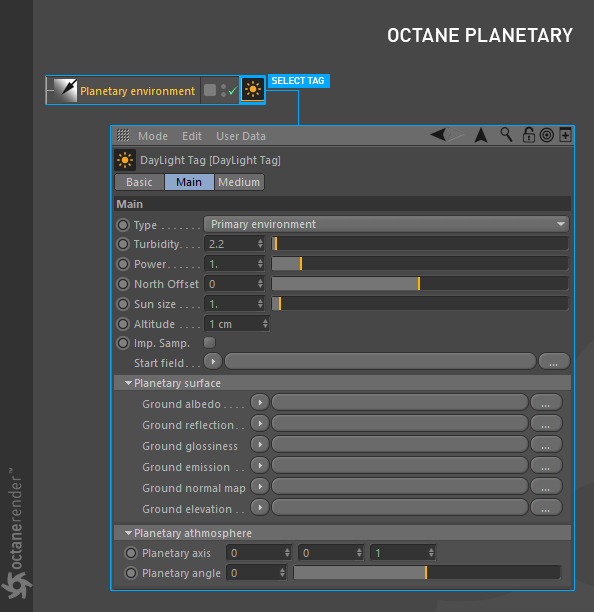Click the Turbidity slider bar
Image resolution: width=594 pixels, height=612 pixels.
coord(420,244)
